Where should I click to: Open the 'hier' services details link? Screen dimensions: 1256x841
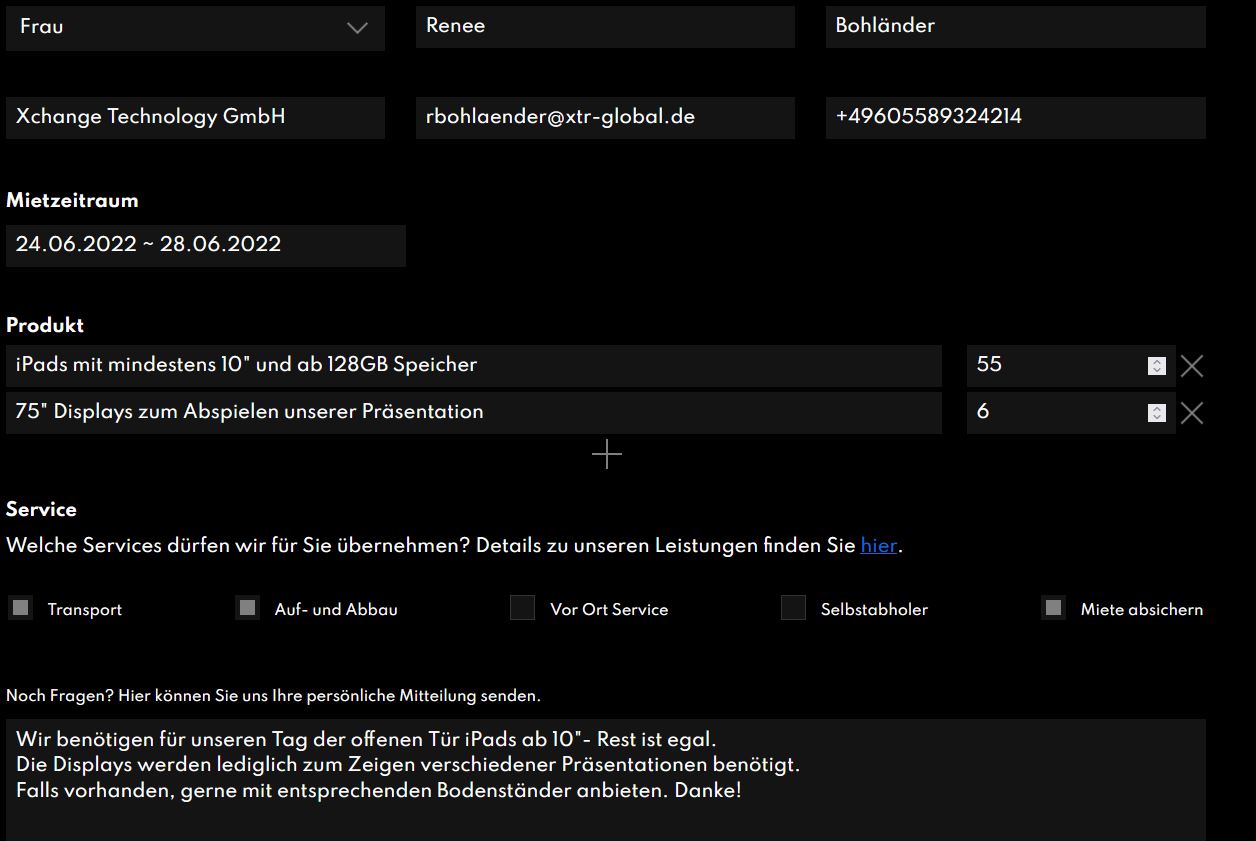[x=878, y=546]
